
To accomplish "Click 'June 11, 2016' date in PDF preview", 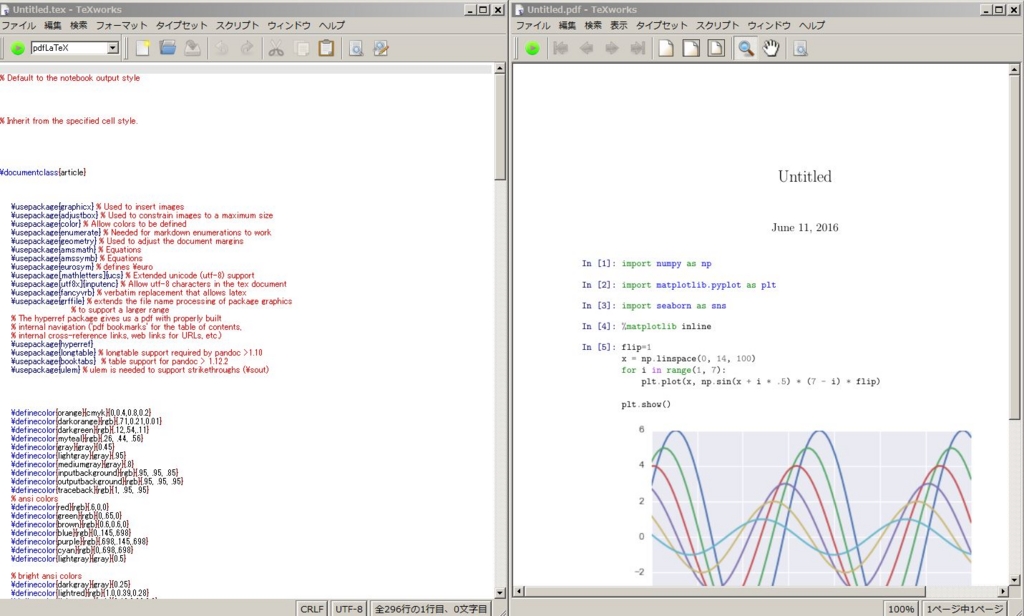I will (x=805, y=227).
